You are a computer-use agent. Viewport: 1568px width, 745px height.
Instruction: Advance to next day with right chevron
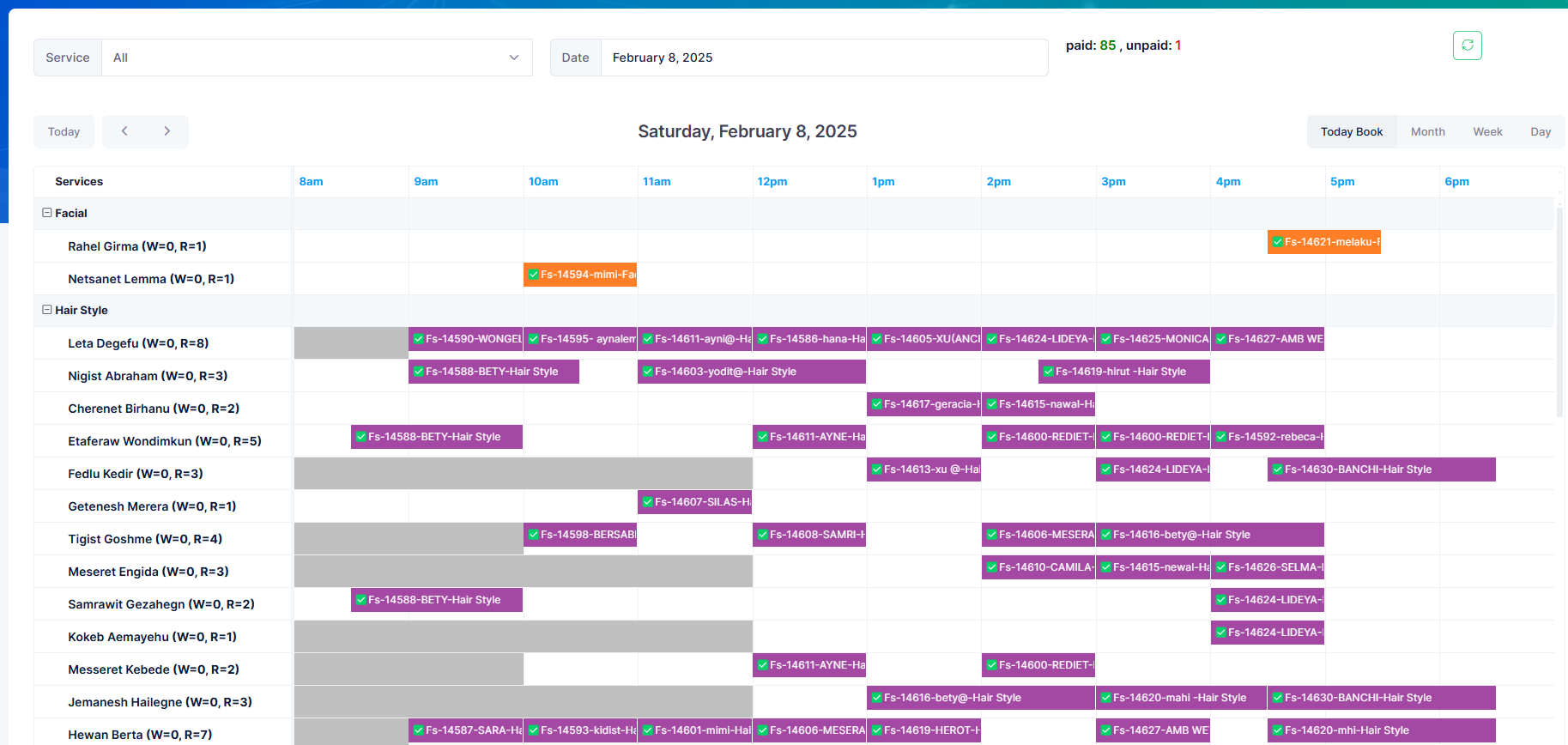coord(166,131)
